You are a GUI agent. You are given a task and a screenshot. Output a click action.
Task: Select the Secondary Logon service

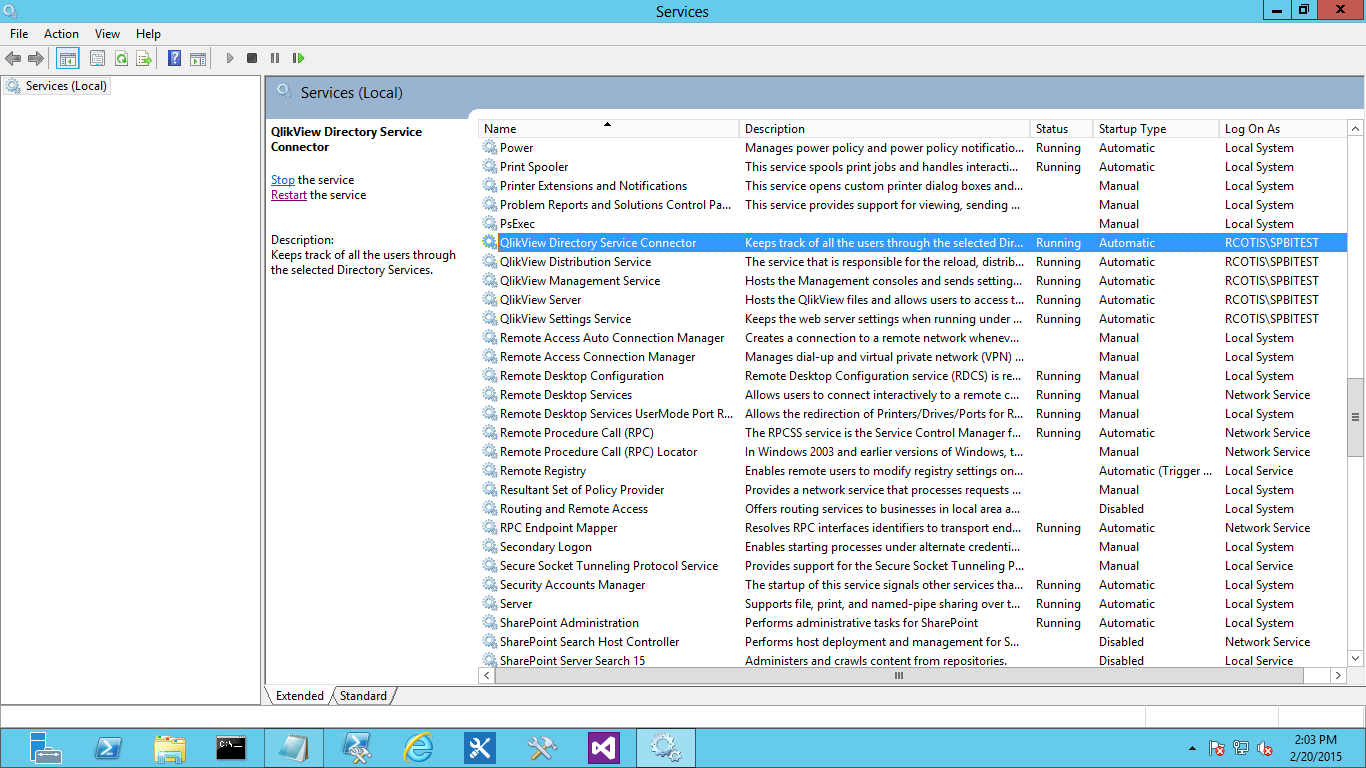click(913, 547)
